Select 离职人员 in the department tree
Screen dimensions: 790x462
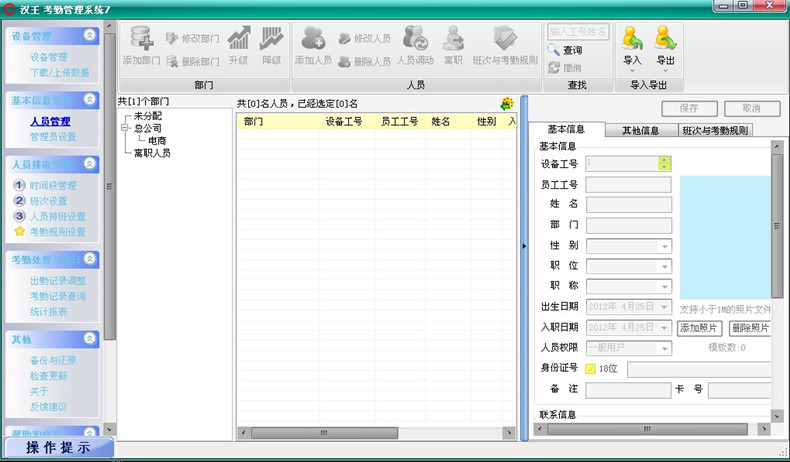(152, 153)
